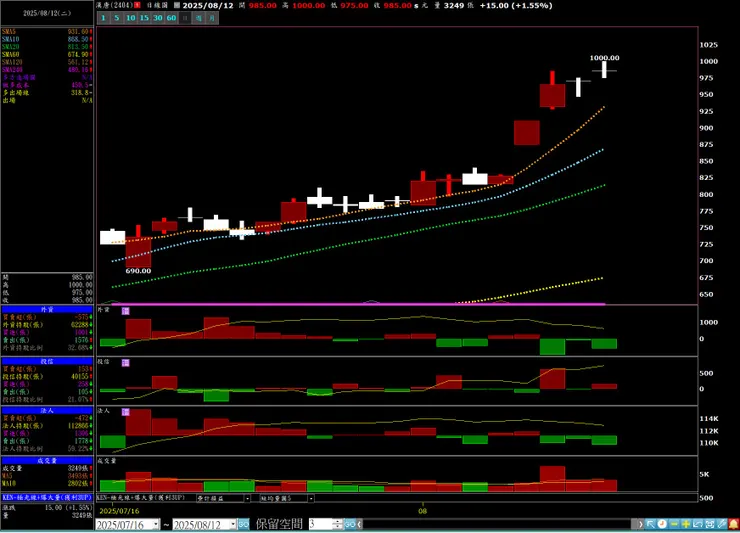Image resolution: width=740 pixels, height=533 pixels.
Task: Click the SMA120 legend row
Action: [x=47, y=62]
